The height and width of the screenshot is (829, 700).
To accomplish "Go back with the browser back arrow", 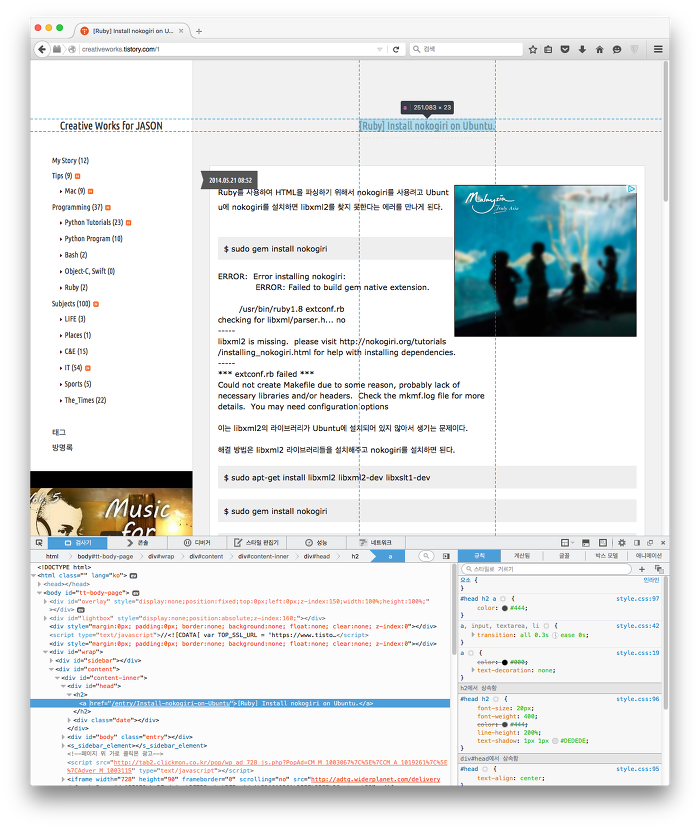I will tap(42, 49).
